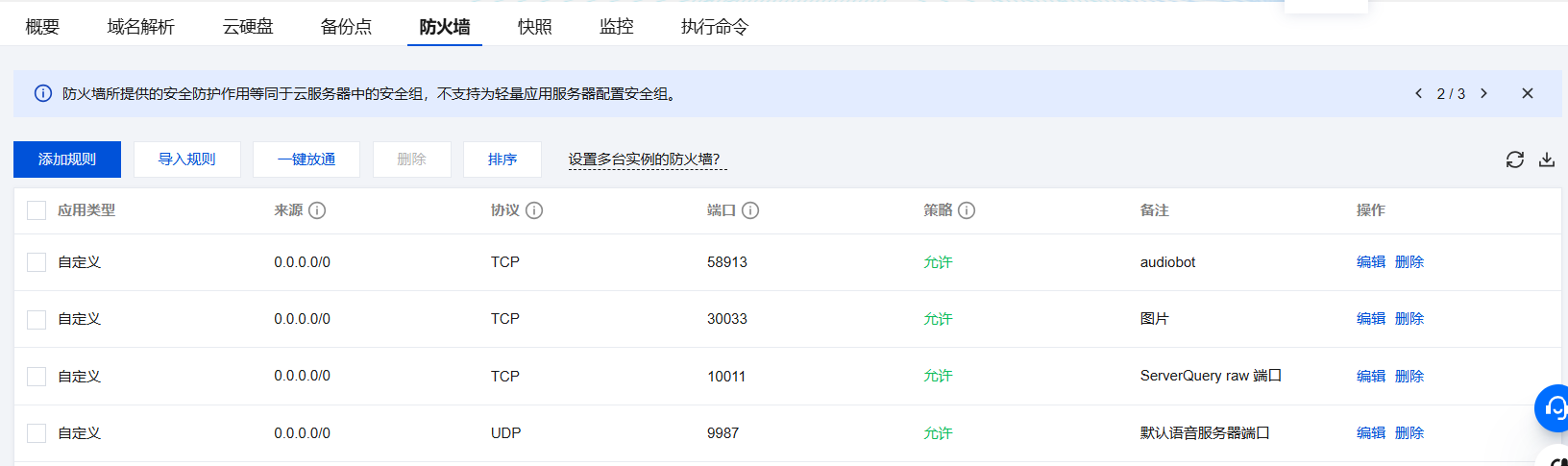Click the info icon next to 策略
1568x466 pixels.
pos(967,210)
